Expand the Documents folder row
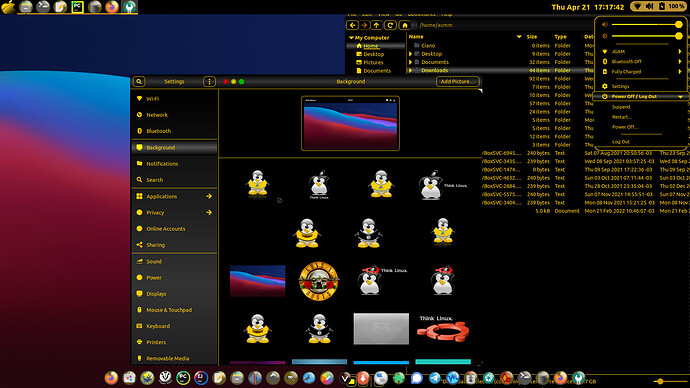The height and width of the screenshot is (388, 690). [411, 62]
